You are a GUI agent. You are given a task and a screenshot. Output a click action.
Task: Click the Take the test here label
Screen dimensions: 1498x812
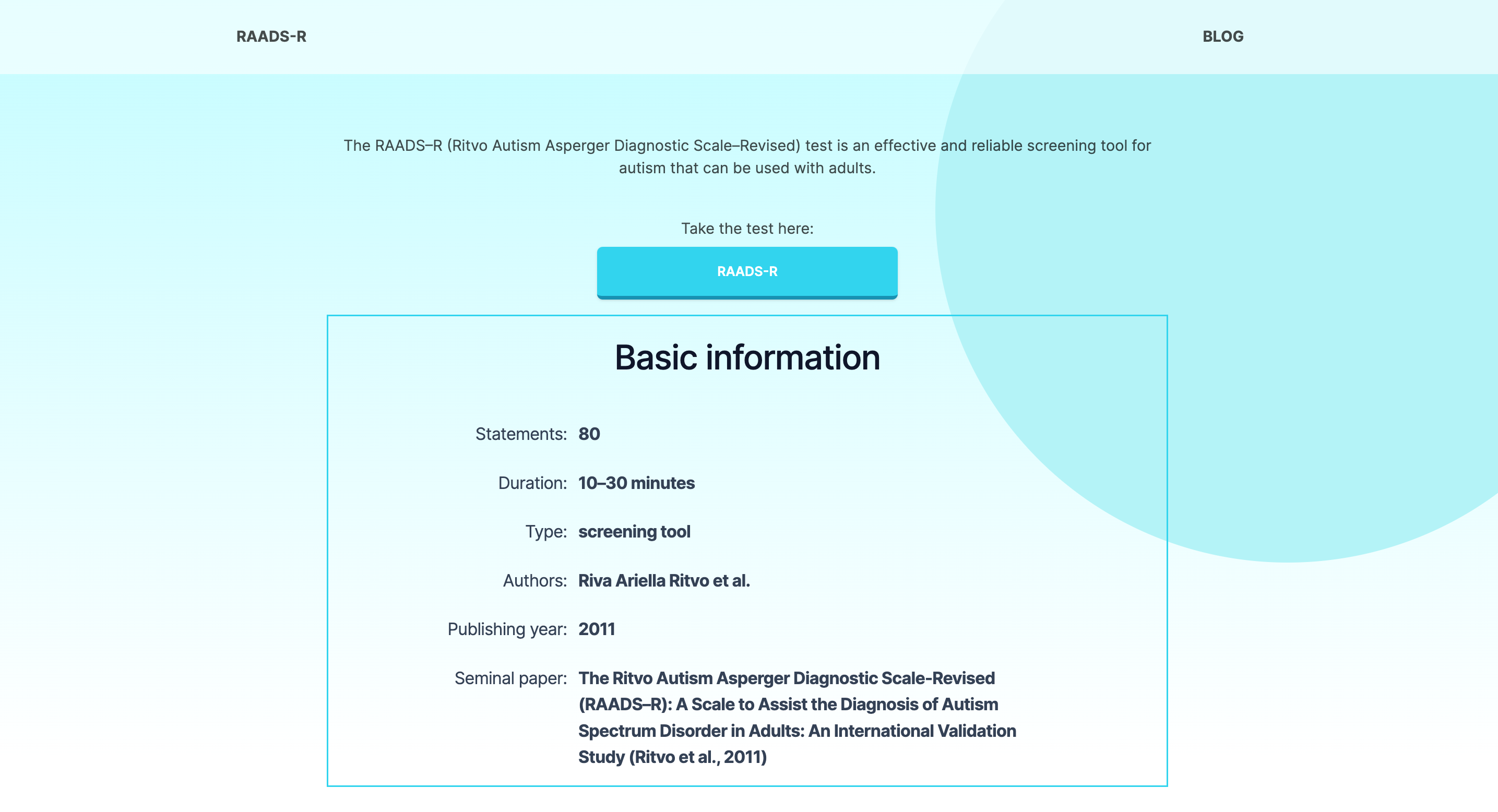pos(747,228)
